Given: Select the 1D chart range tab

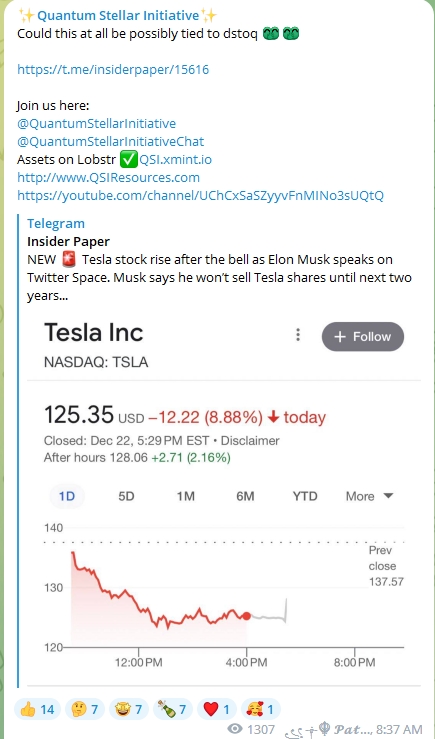Looking at the screenshot, I should coord(66,496).
